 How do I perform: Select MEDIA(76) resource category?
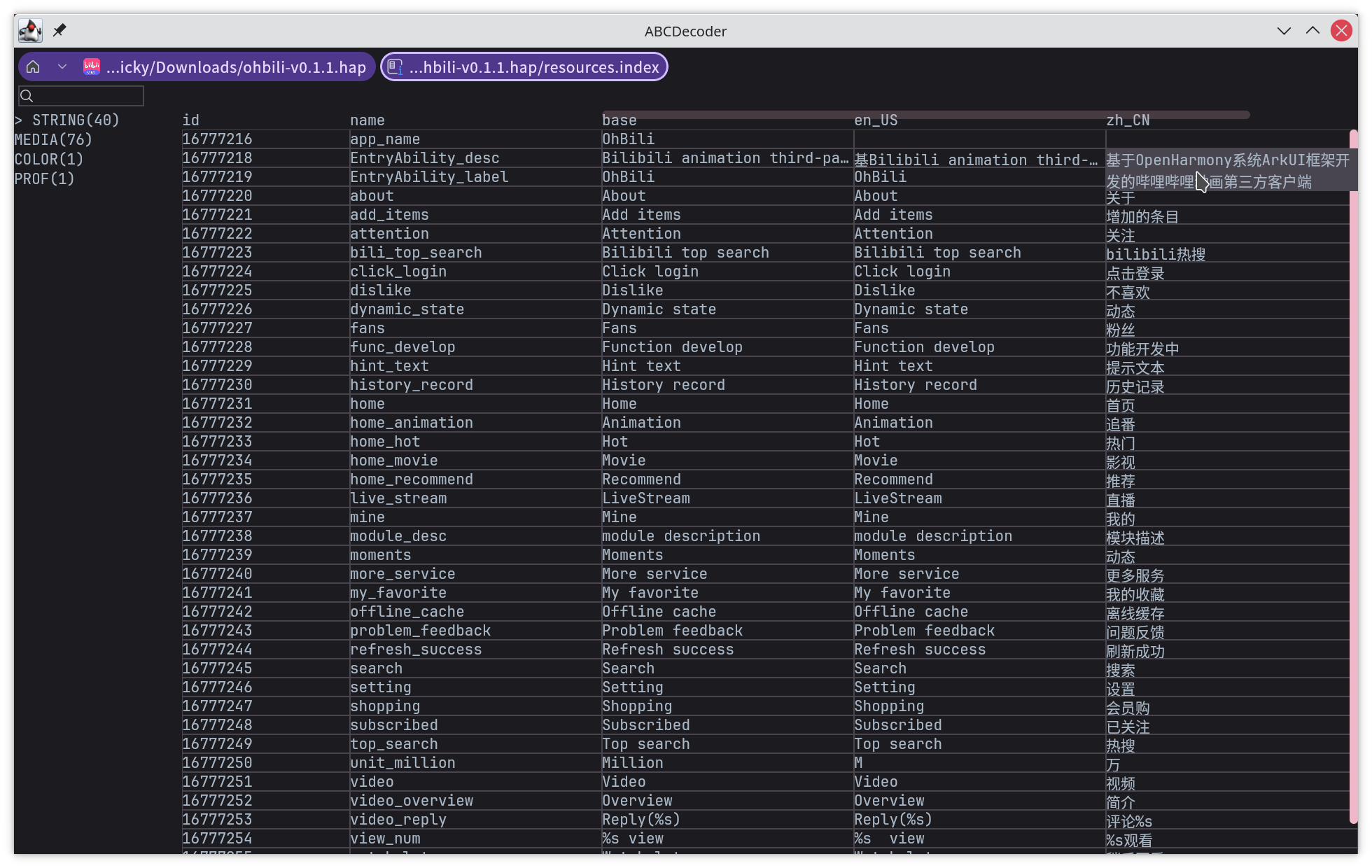click(x=53, y=139)
